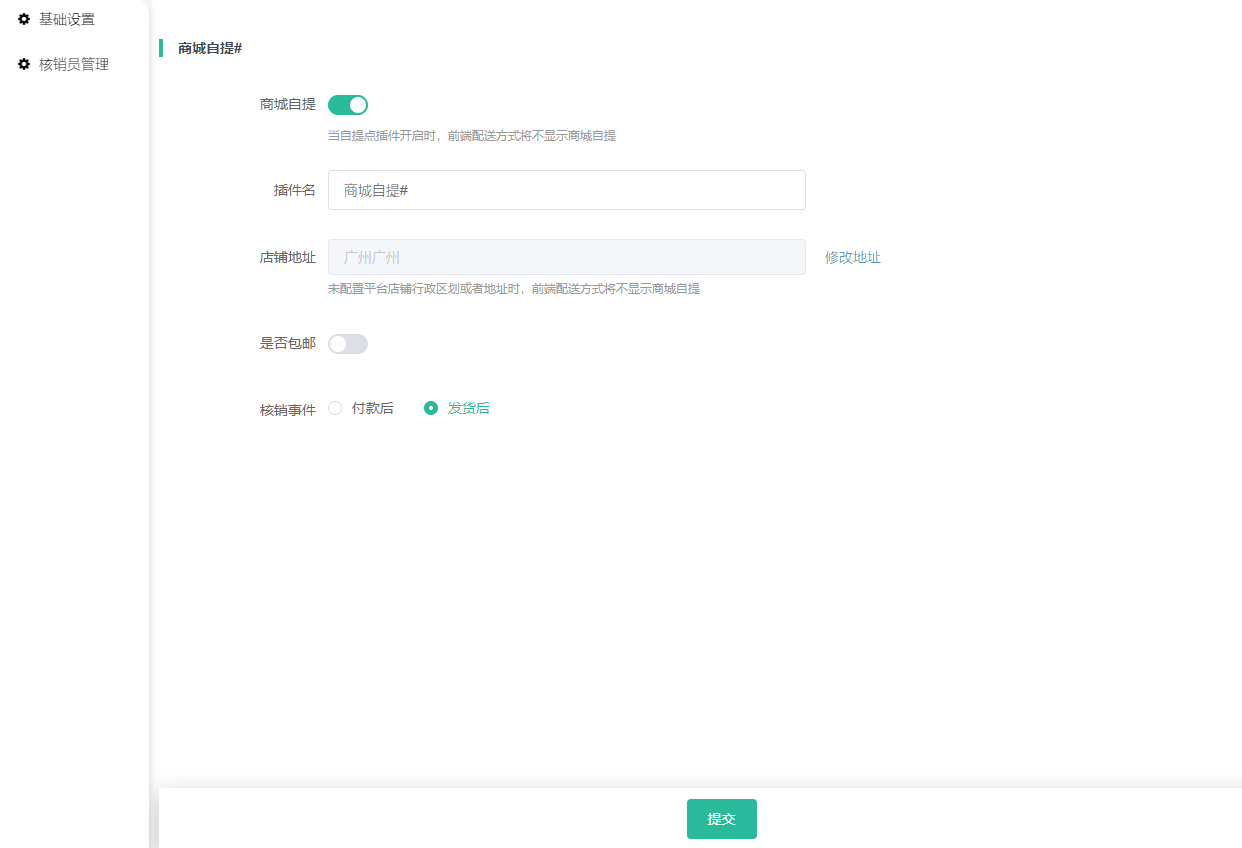
Task: Click the disabled 店铺地址 field showing 广州广州
Action: click(566, 257)
